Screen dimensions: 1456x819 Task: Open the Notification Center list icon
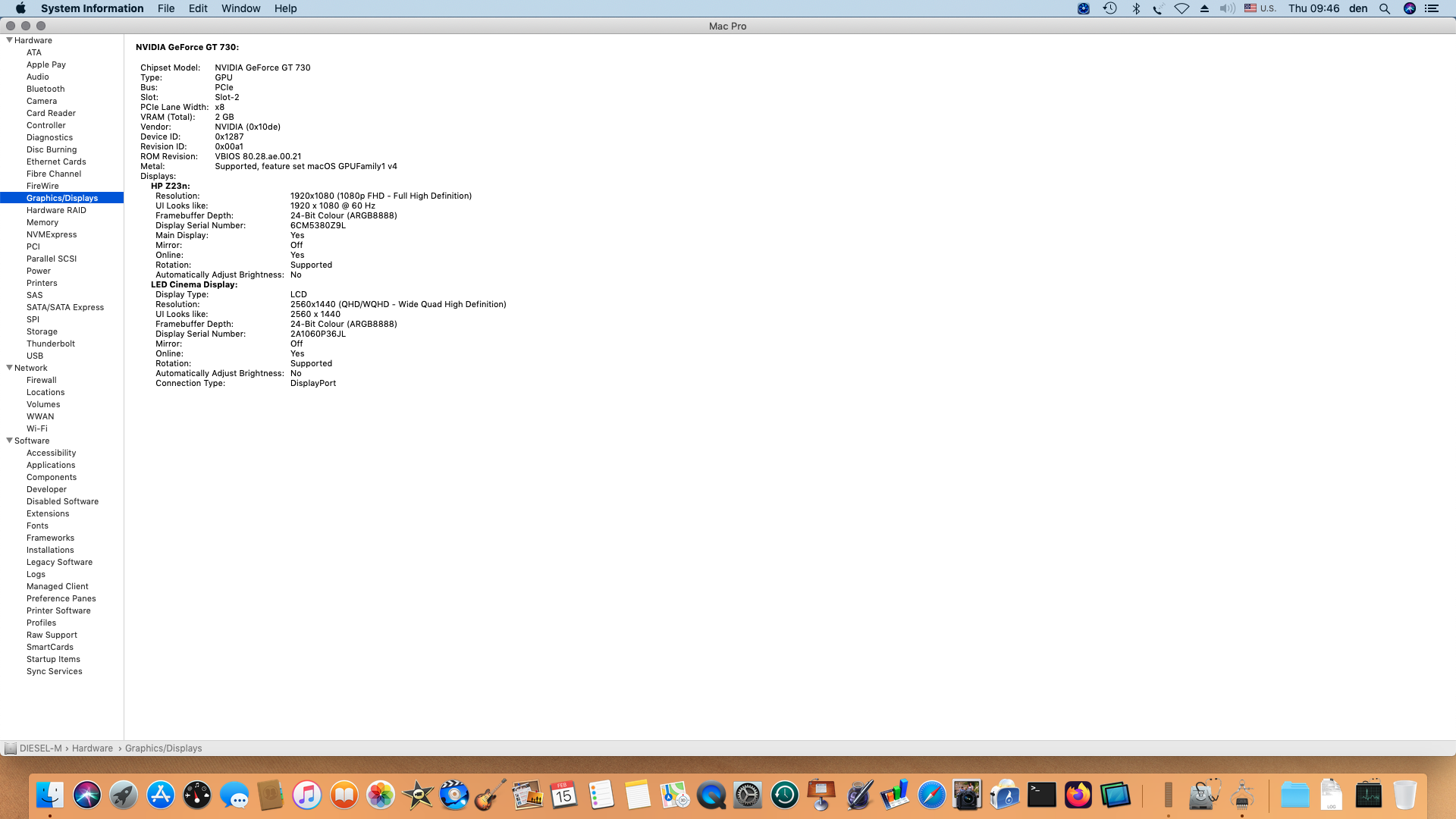[x=1432, y=8]
